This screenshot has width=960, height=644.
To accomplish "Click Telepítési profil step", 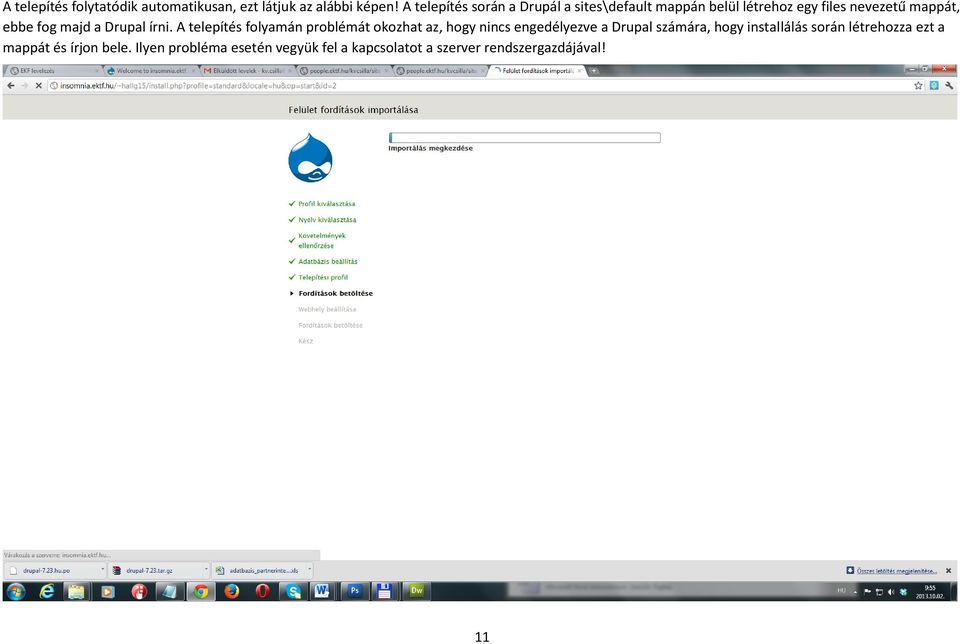I will pyautogui.click(x=323, y=277).
